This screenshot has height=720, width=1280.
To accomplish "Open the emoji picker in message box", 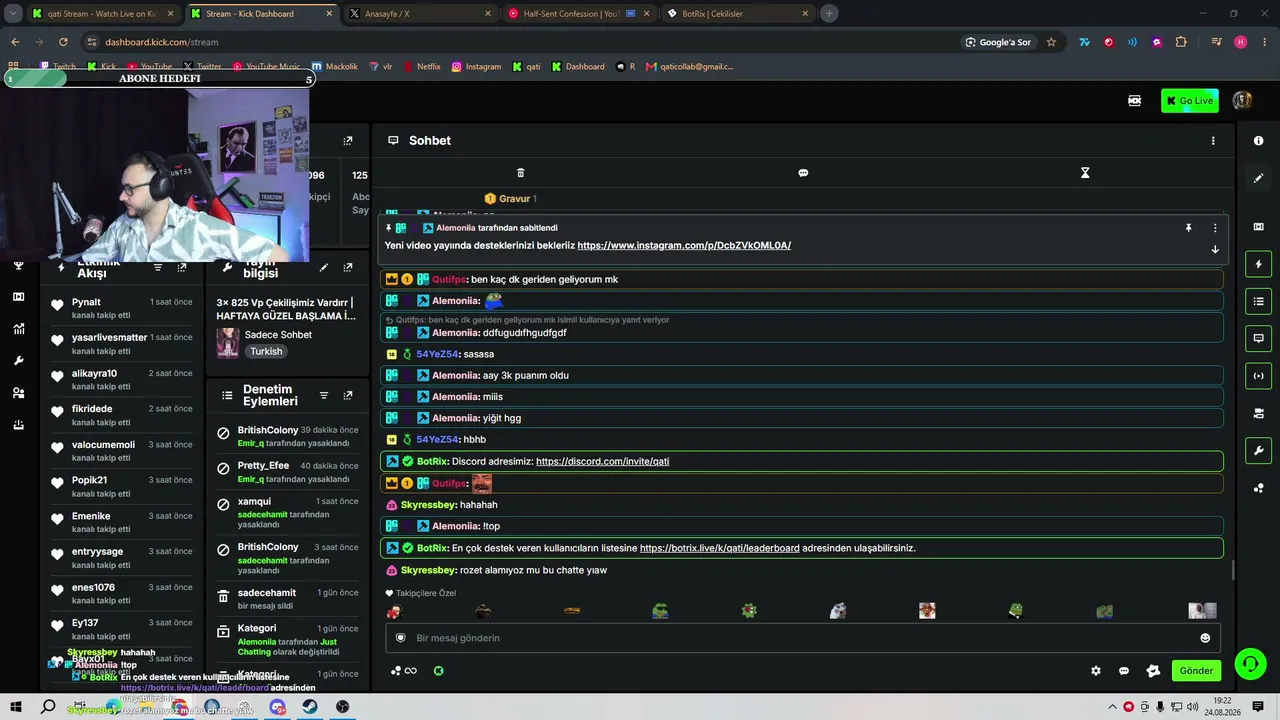I will point(1205,638).
